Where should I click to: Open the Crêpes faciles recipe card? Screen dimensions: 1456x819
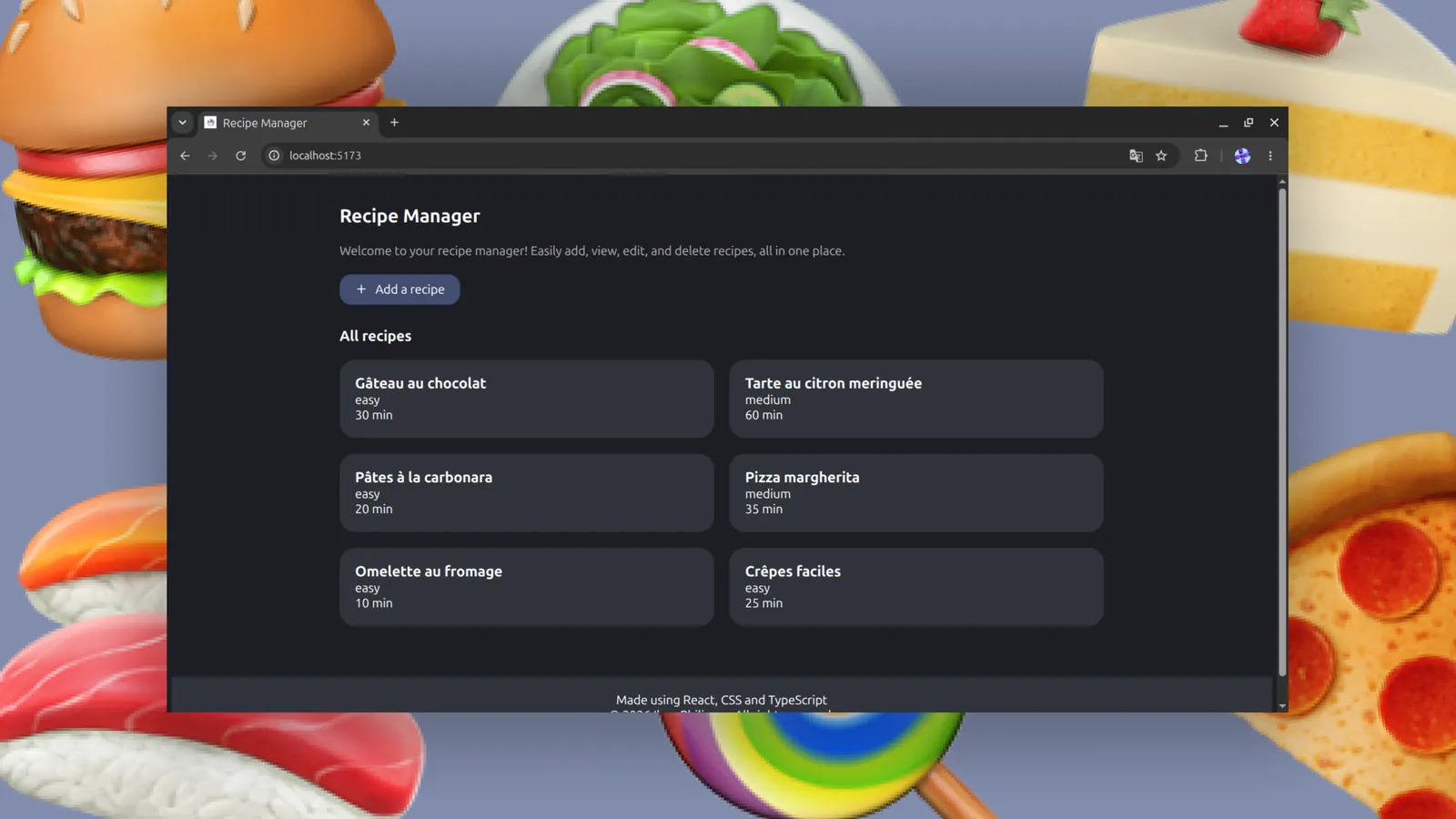point(916,587)
